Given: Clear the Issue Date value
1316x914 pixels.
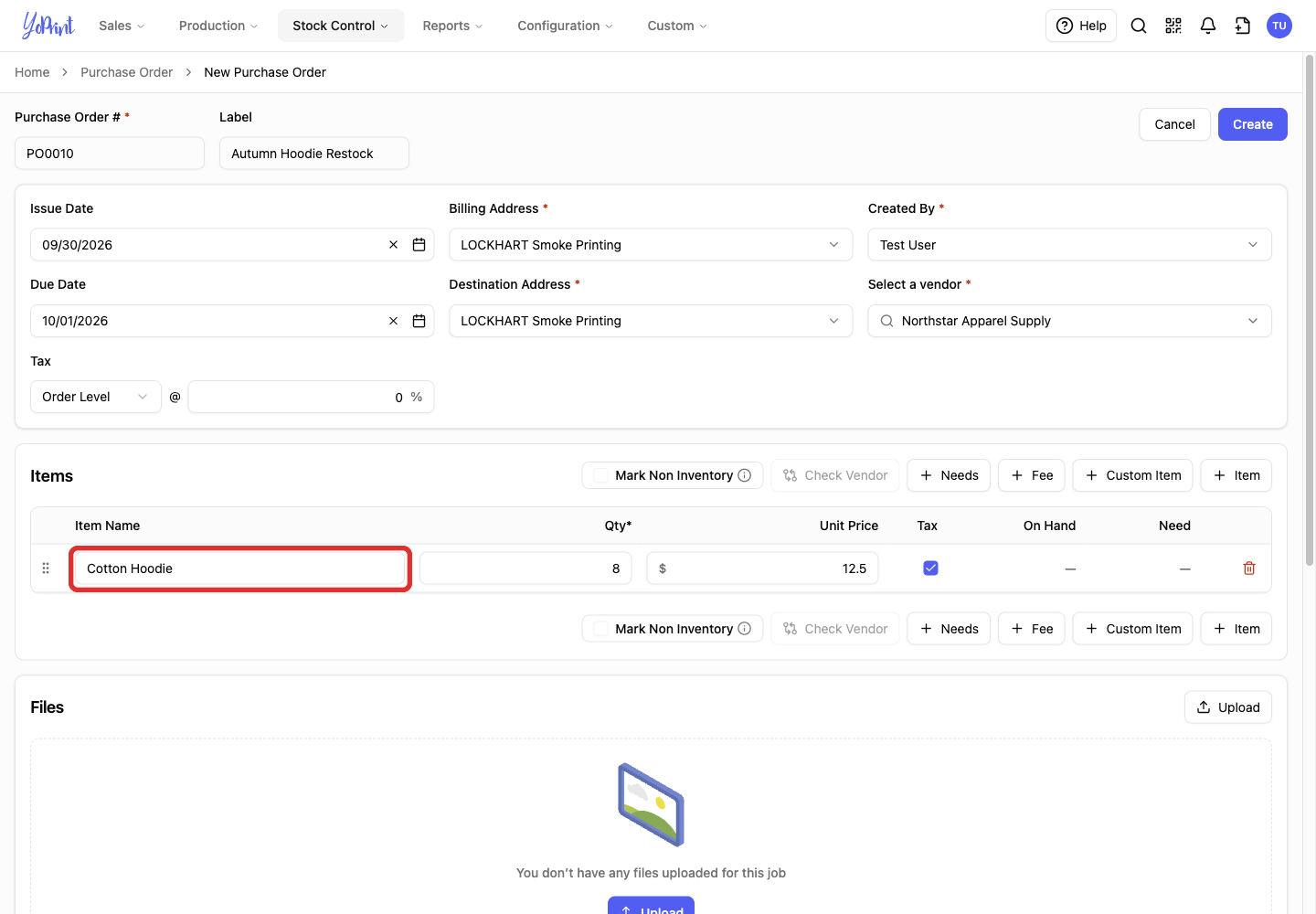Looking at the screenshot, I should [394, 245].
